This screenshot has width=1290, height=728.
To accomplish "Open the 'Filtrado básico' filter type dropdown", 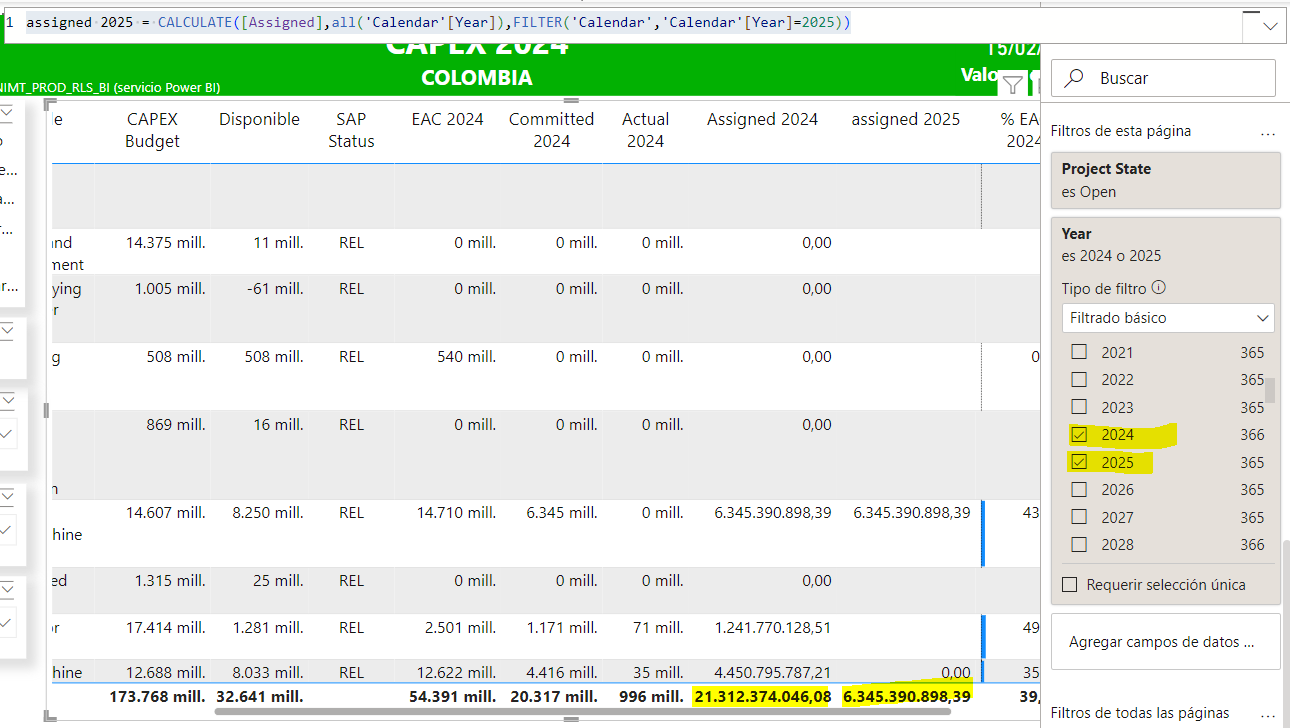I will pyautogui.click(x=1167, y=318).
